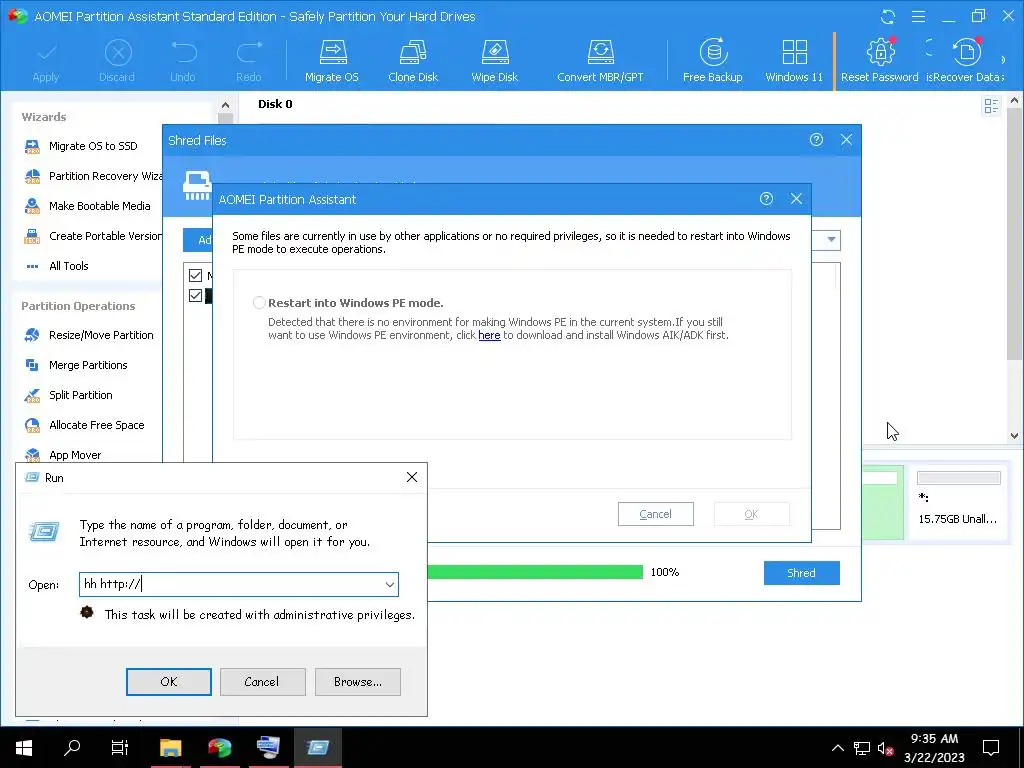Select Restart into Windows PE mode radio
The width and height of the screenshot is (1024, 768).
[259, 302]
